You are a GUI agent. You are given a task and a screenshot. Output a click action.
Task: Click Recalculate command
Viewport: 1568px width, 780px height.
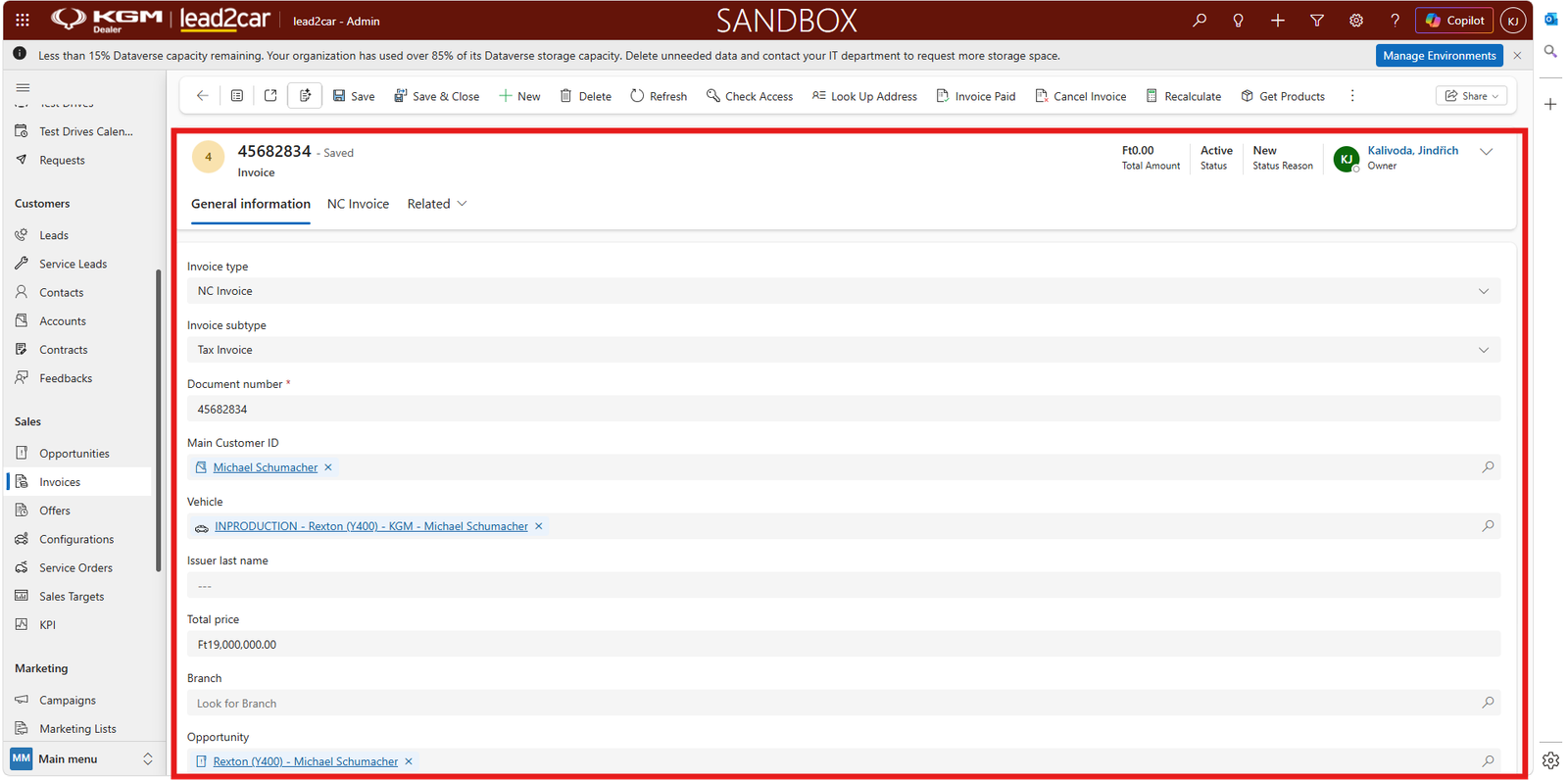(x=1183, y=96)
